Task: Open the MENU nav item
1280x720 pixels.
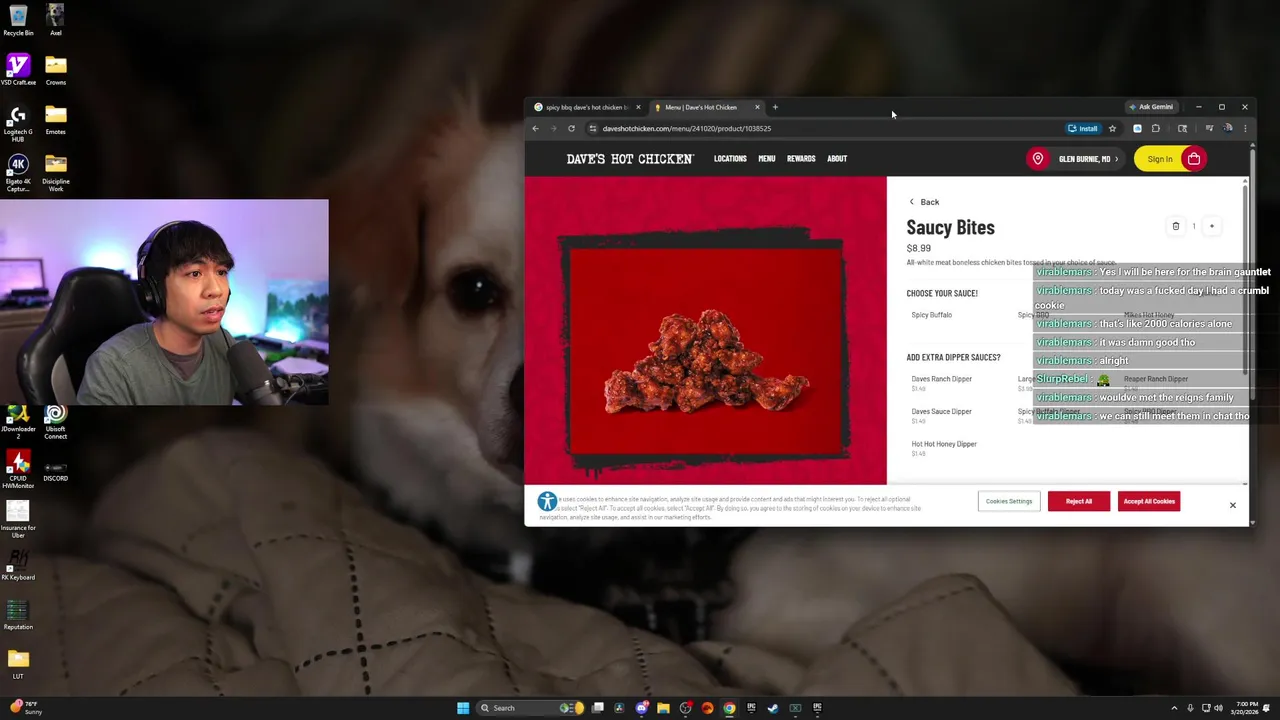Action: [x=767, y=159]
